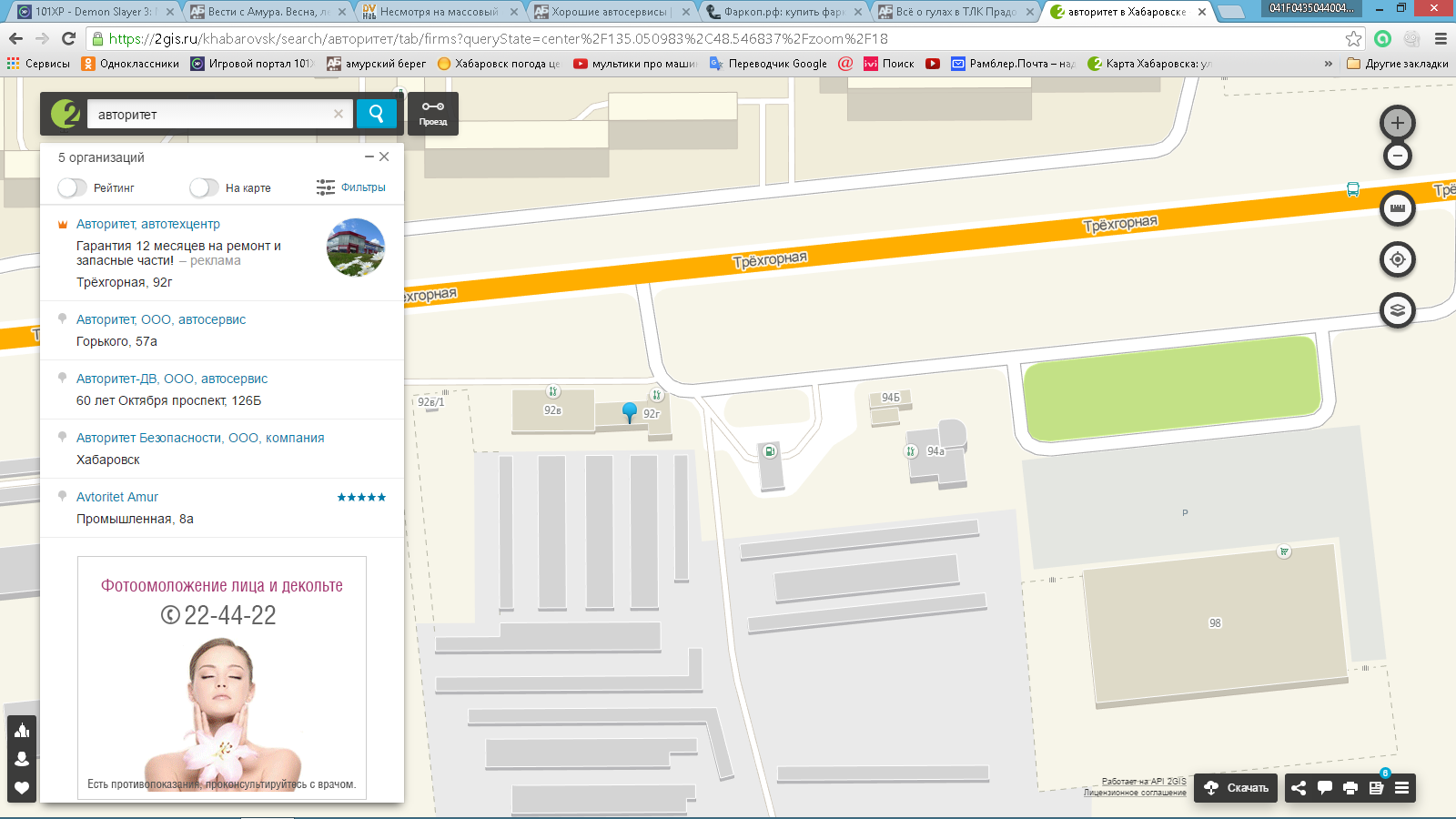Screen dimensions: 1456x819
Task: Open the ruler measurement tool
Action: 1397,208
